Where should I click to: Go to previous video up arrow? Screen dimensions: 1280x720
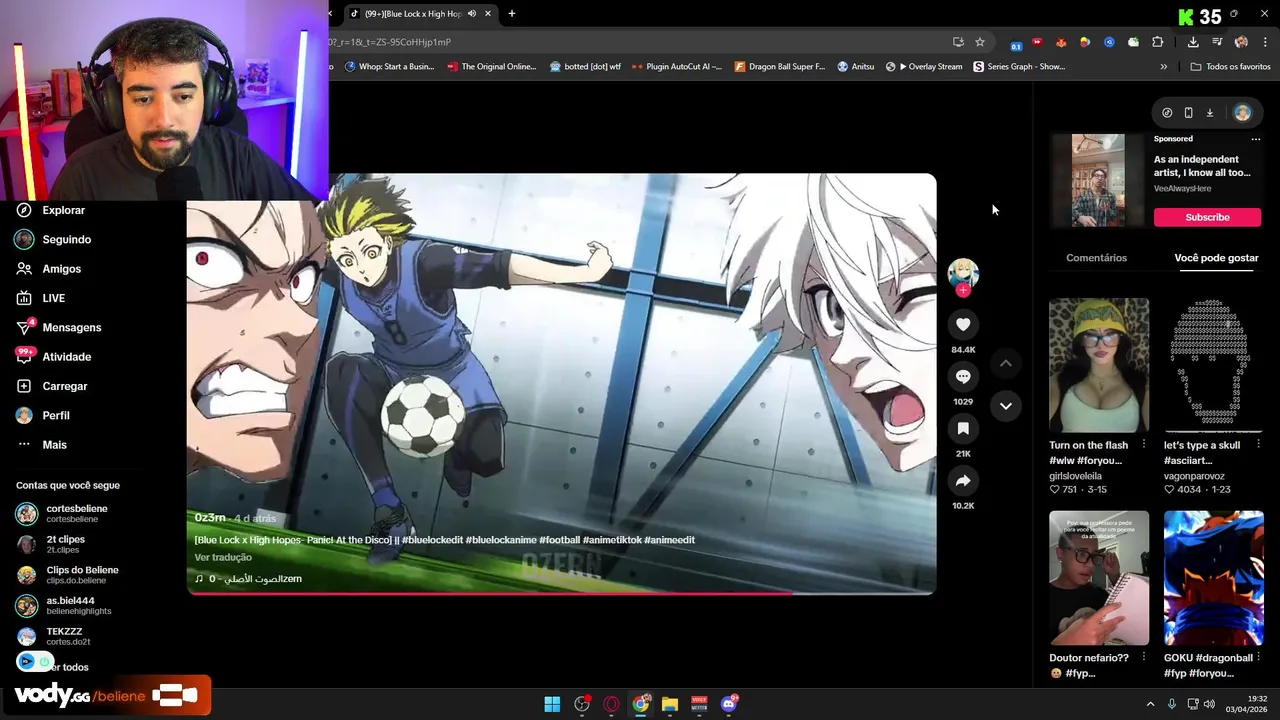click(1006, 363)
